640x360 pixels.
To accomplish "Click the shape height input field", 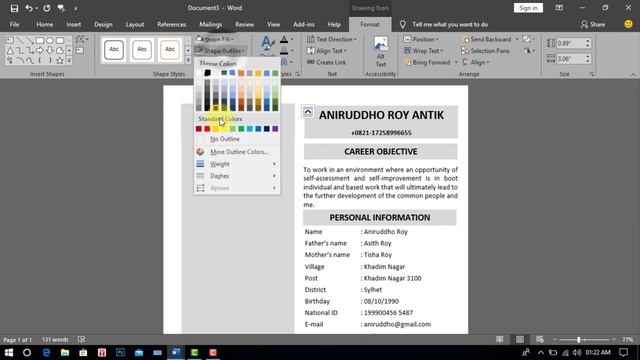I will tap(570, 43).
